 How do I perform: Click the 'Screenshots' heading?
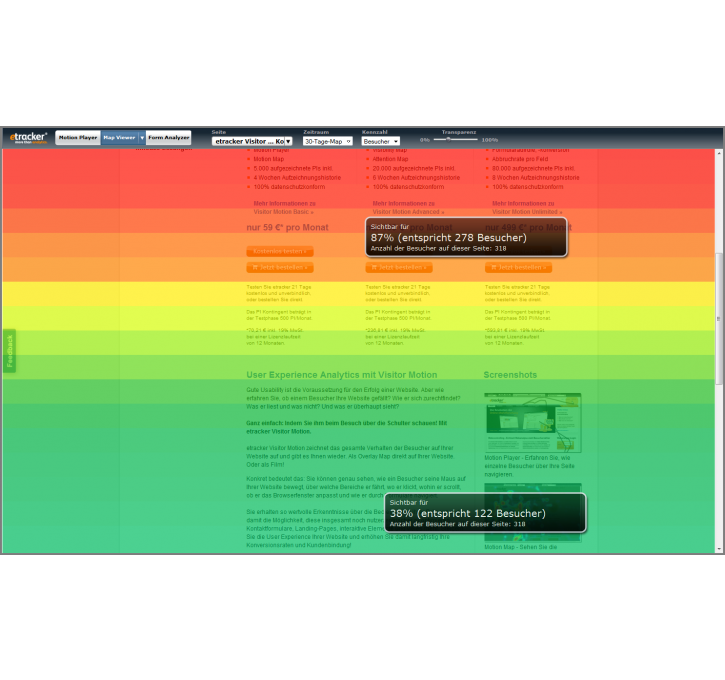click(510, 375)
